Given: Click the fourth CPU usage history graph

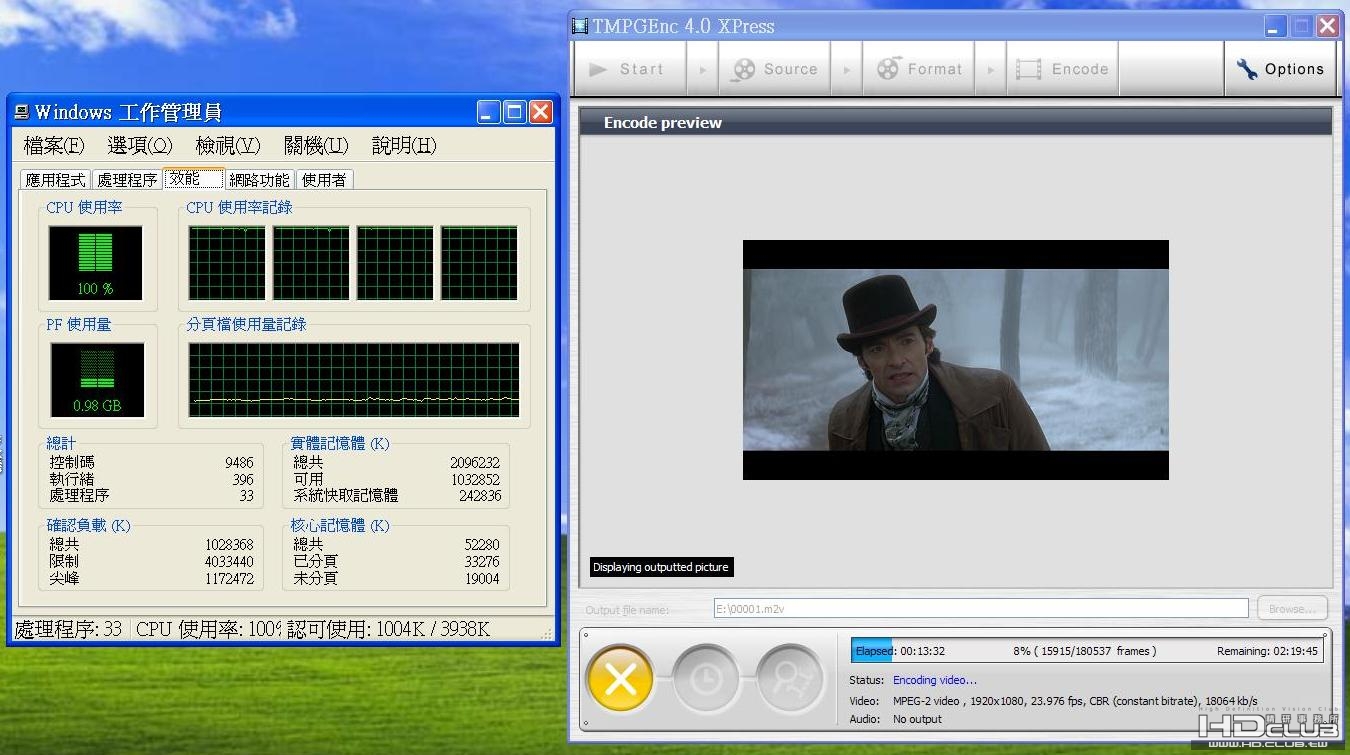Looking at the screenshot, I should click(479, 263).
